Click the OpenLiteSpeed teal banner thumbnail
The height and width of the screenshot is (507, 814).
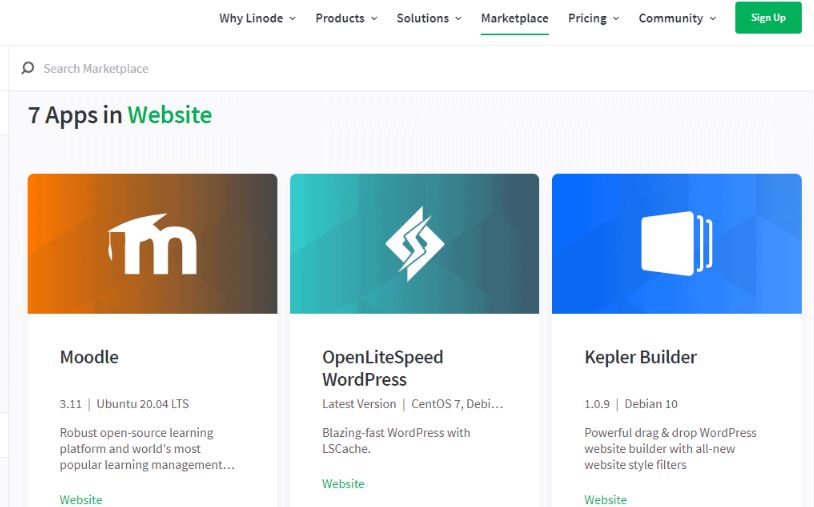point(414,243)
